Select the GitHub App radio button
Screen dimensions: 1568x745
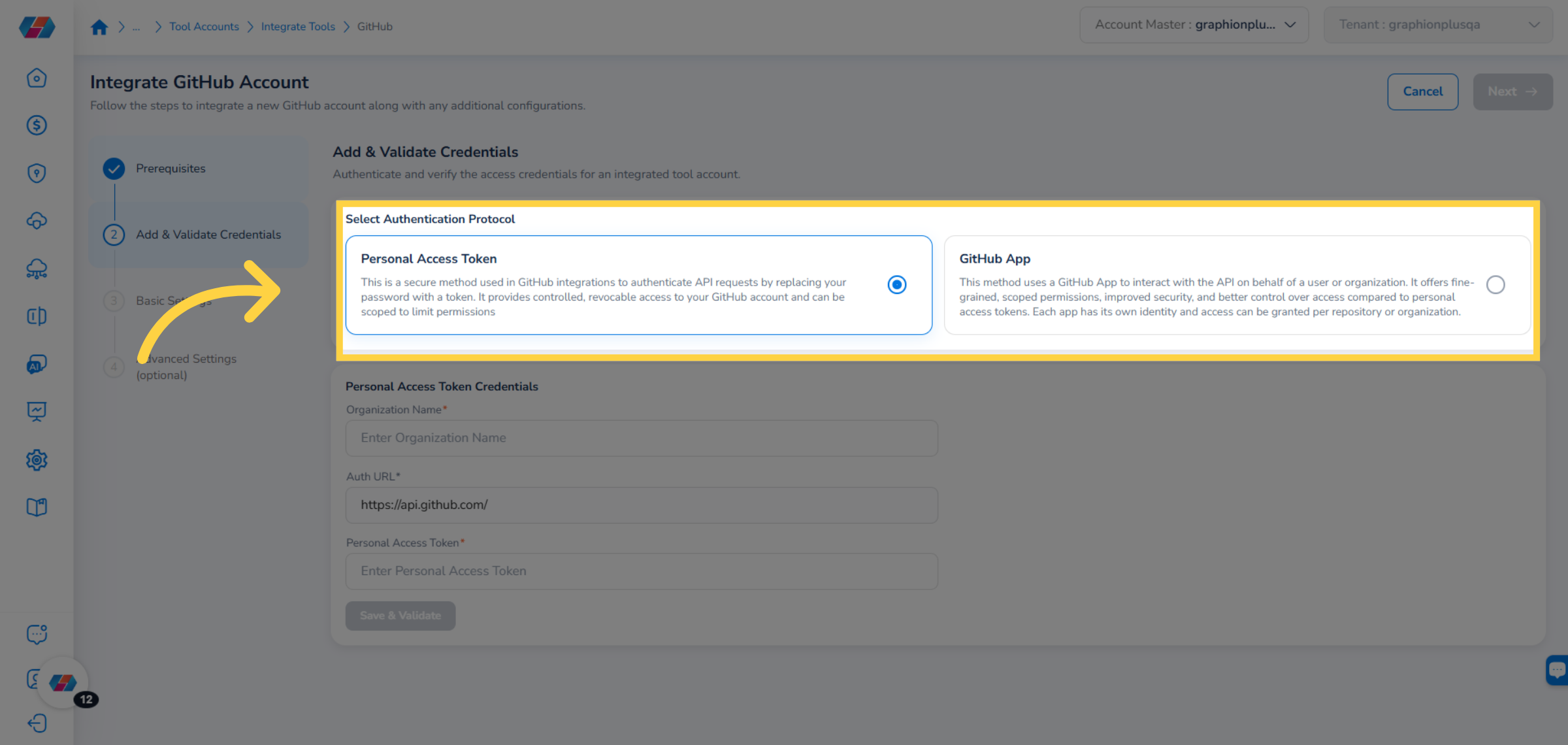1495,285
